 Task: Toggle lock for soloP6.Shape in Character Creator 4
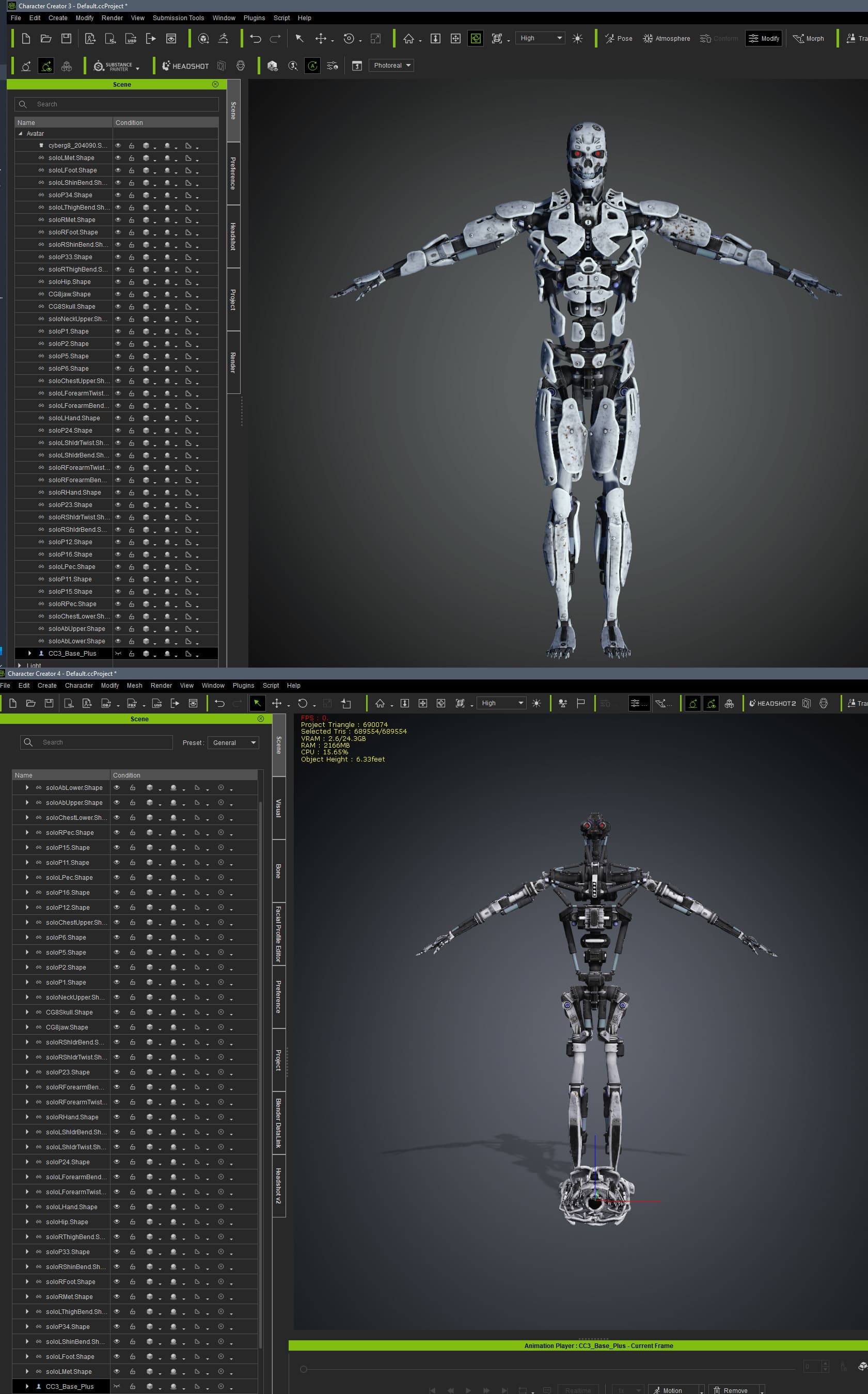pos(133,937)
